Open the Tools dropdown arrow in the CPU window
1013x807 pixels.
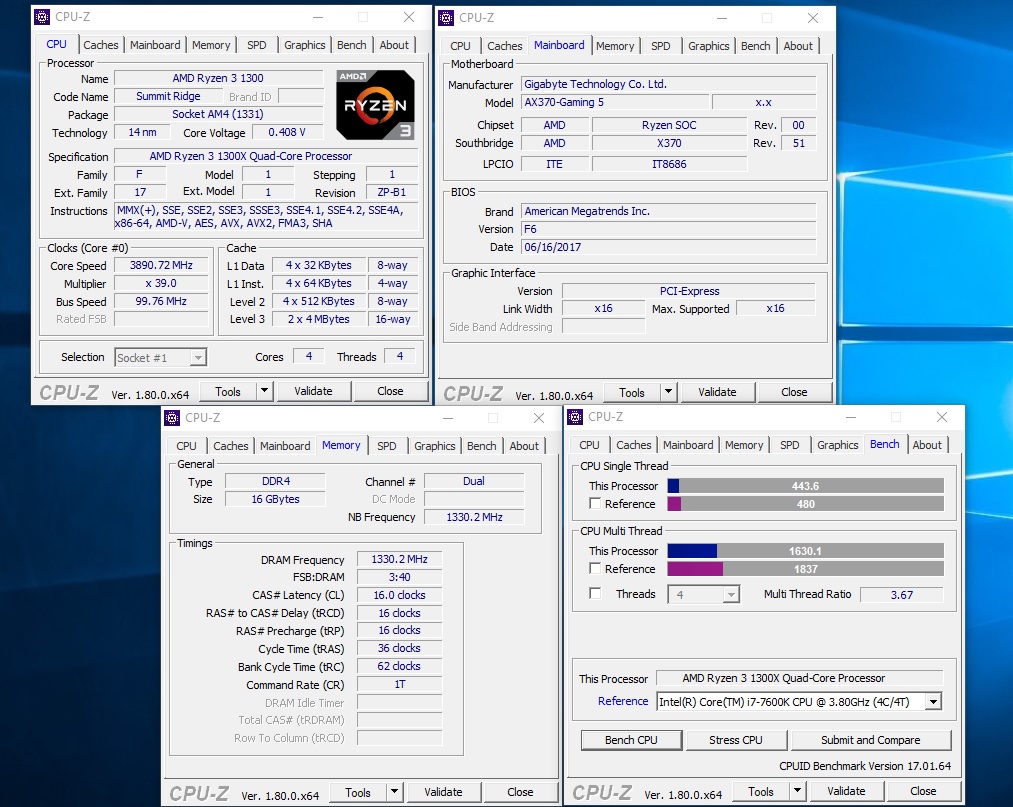264,391
